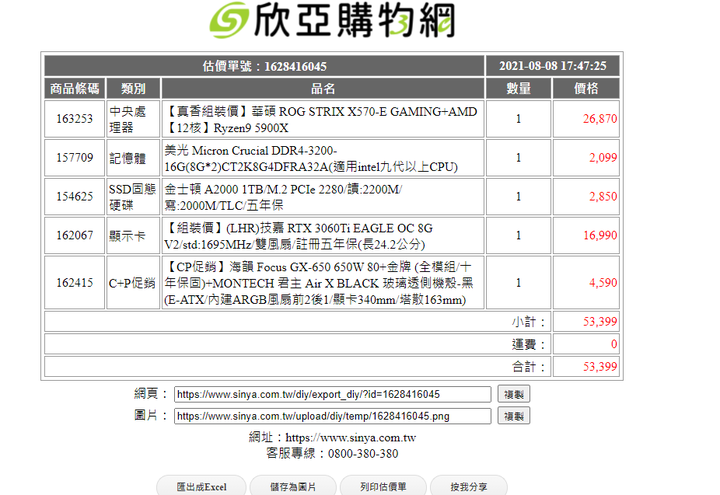Copy the 網頁 URL with its 複製 button

pyautogui.click(x=514, y=394)
